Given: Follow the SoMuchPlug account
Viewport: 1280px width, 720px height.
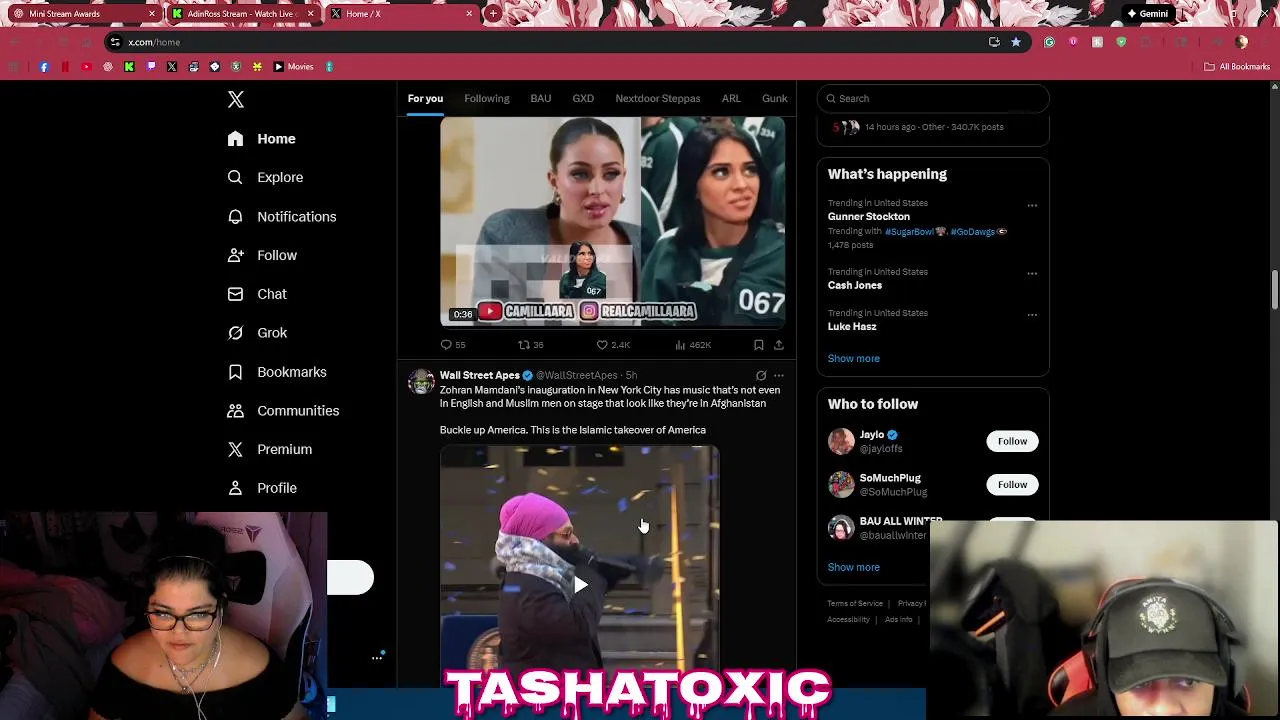Looking at the screenshot, I should point(1012,484).
